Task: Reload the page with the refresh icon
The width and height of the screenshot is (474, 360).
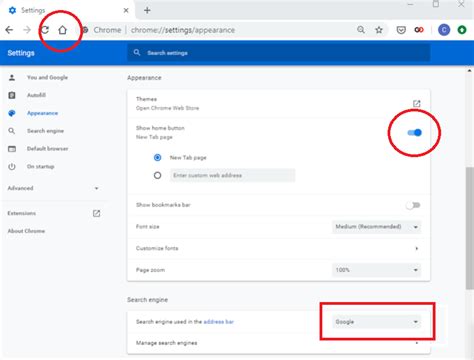Action: [x=45, y=30]
